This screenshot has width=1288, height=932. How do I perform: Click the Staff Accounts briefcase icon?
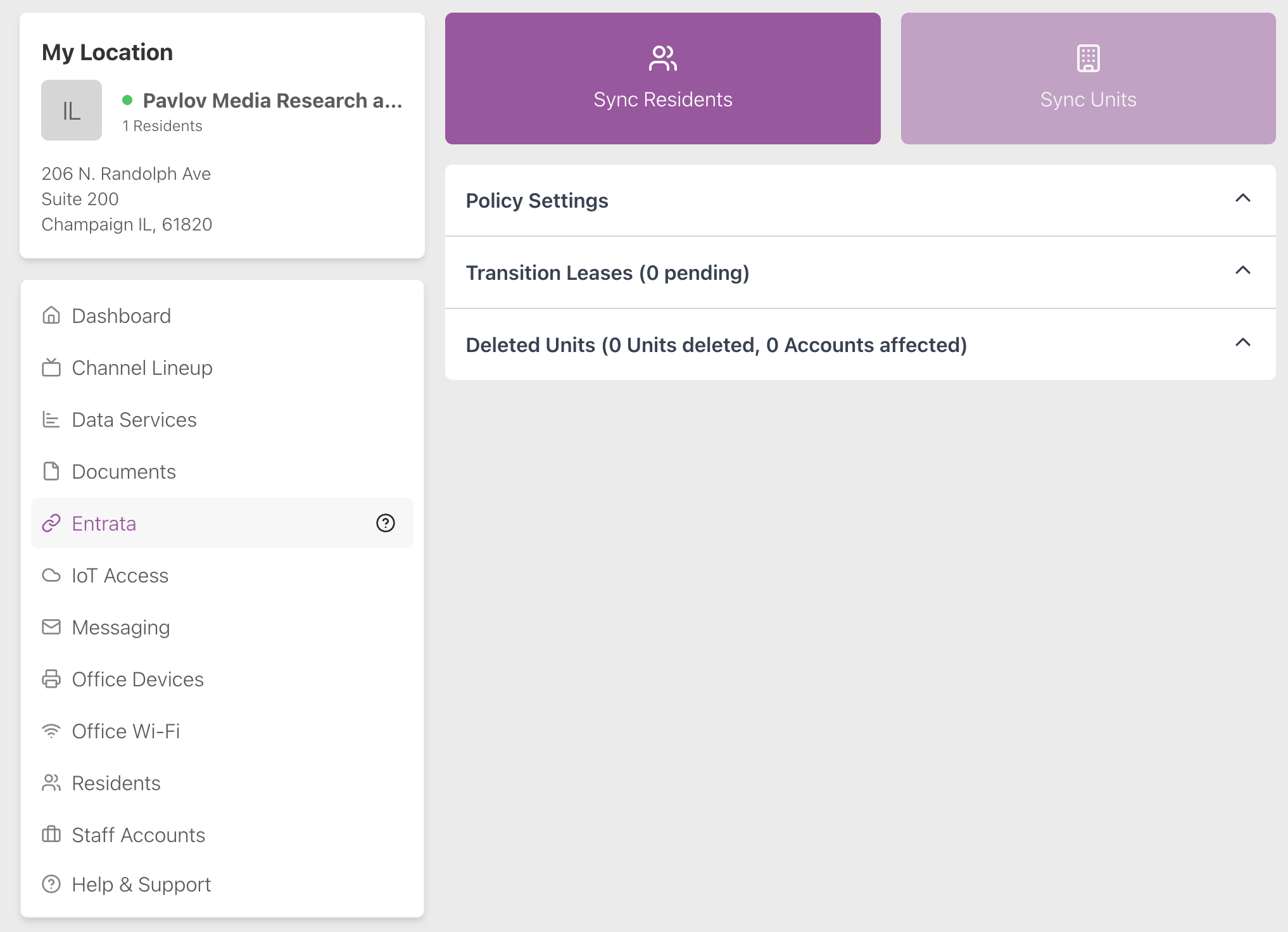[51, 834]
